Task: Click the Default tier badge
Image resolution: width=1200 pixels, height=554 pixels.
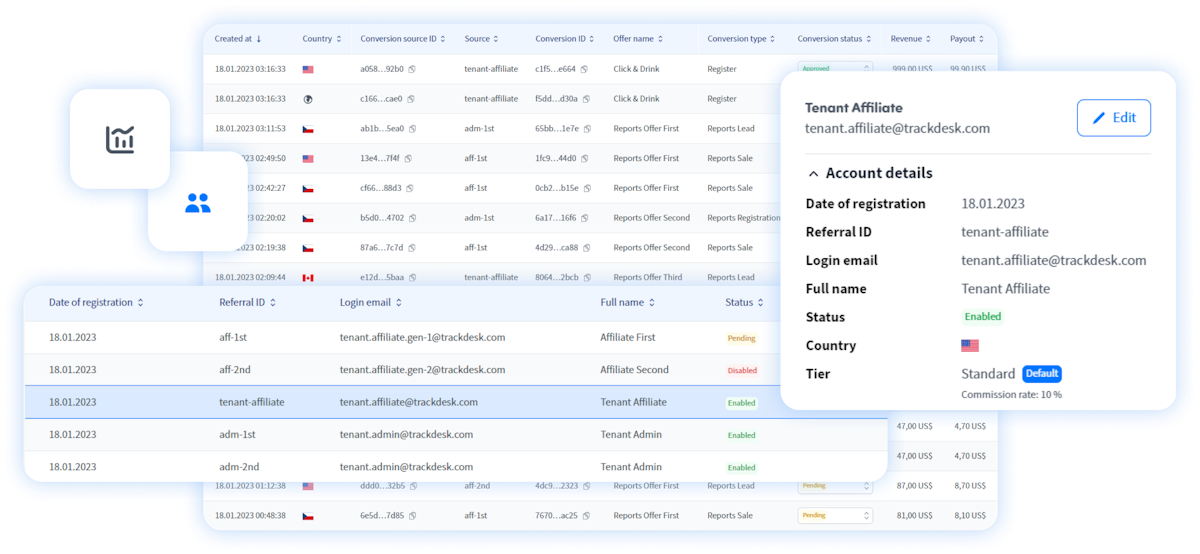Action: point(1041,374)
